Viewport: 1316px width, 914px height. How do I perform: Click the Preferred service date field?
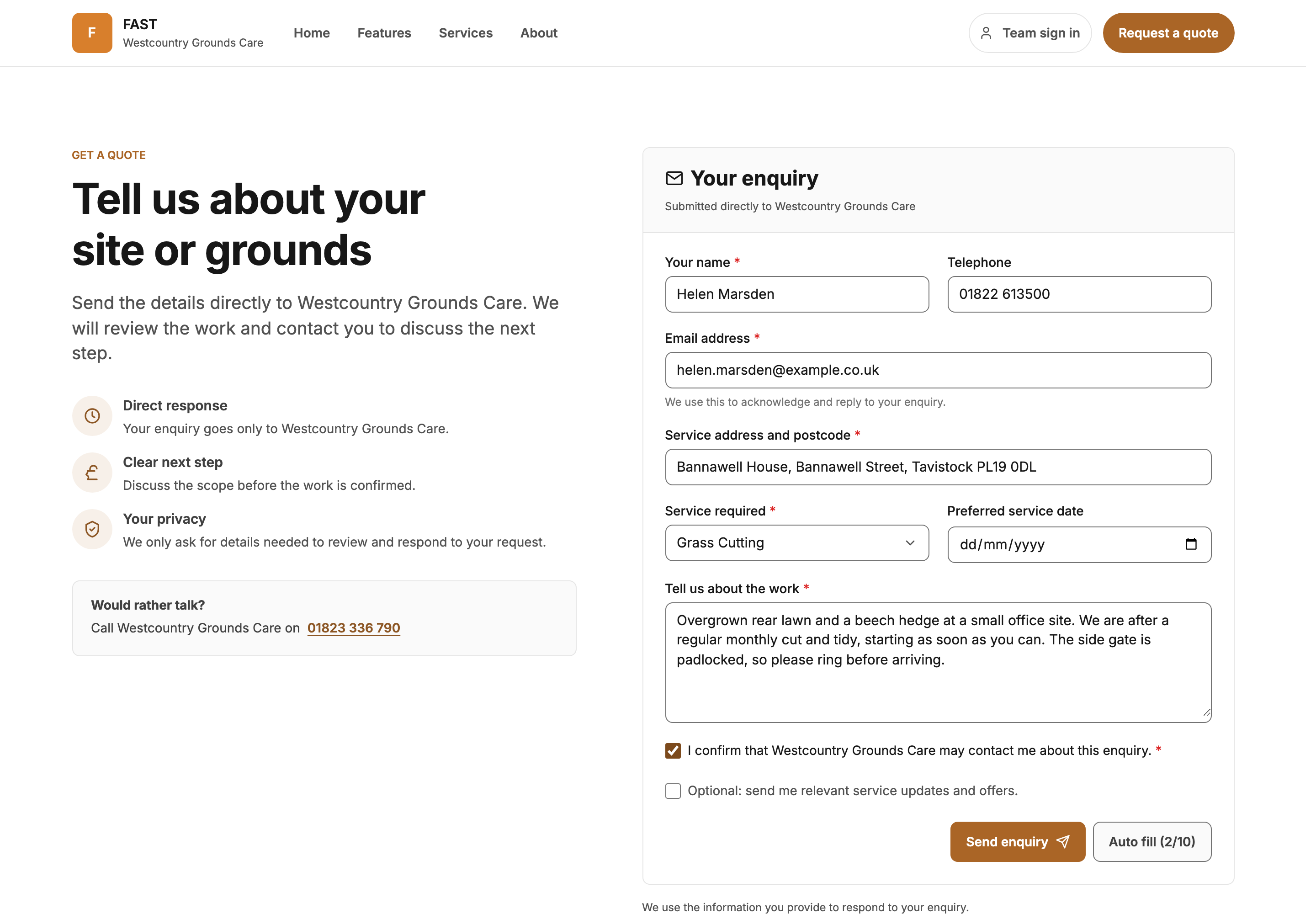1079,544
